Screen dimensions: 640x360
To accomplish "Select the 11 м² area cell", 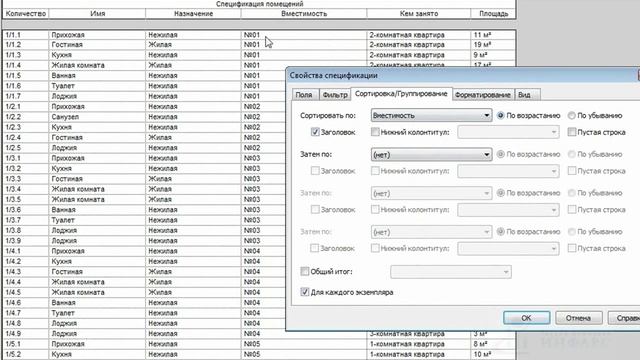I will tap(493, 35).
